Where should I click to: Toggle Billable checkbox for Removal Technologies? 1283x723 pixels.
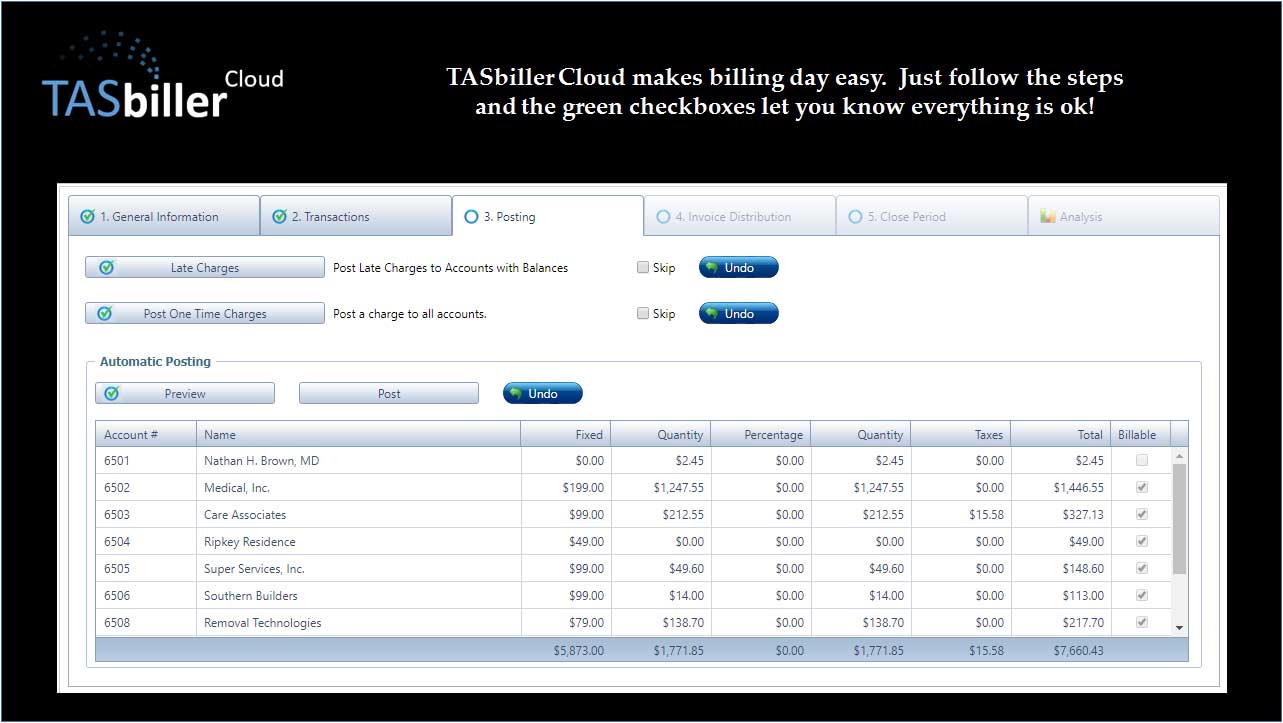click(1142, 622)
